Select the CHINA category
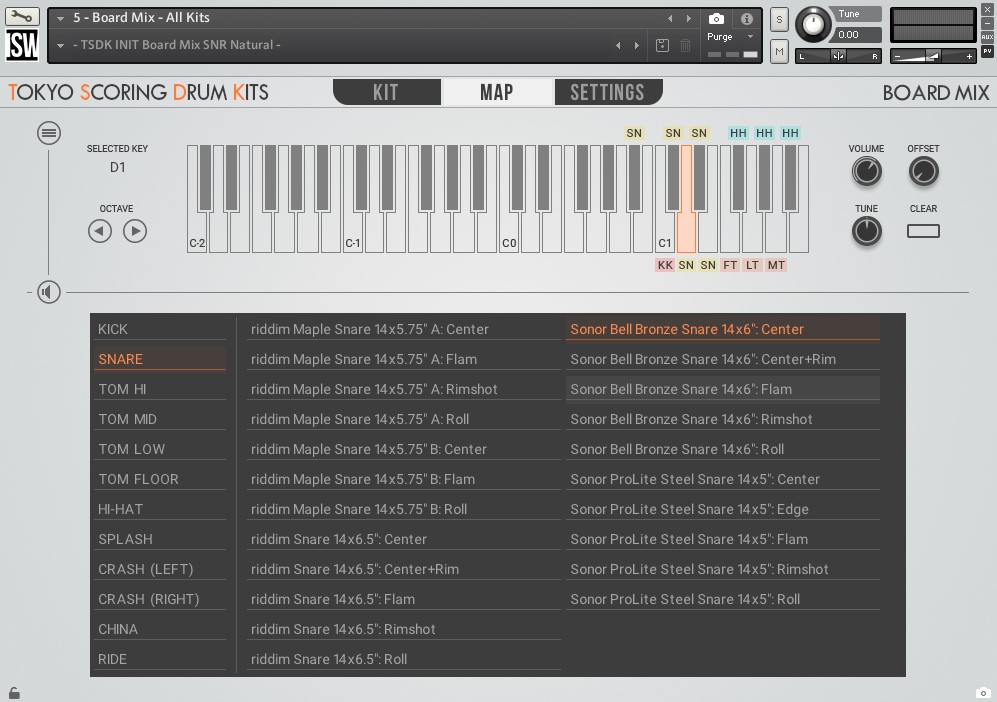This screenshot has height=702, width=997. [x=160, y=629]
